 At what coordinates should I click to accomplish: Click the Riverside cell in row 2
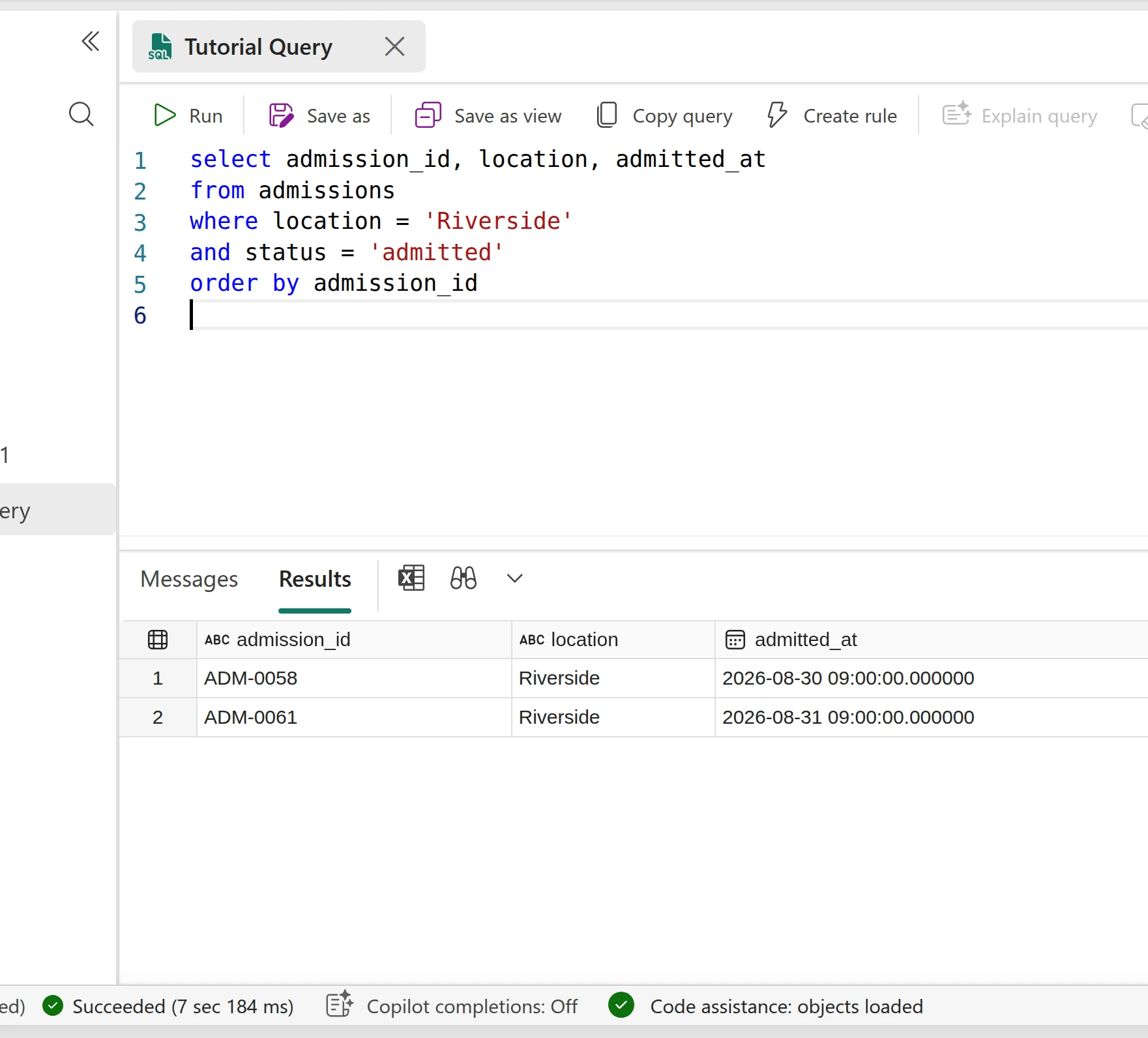click(x=613, y=717)
